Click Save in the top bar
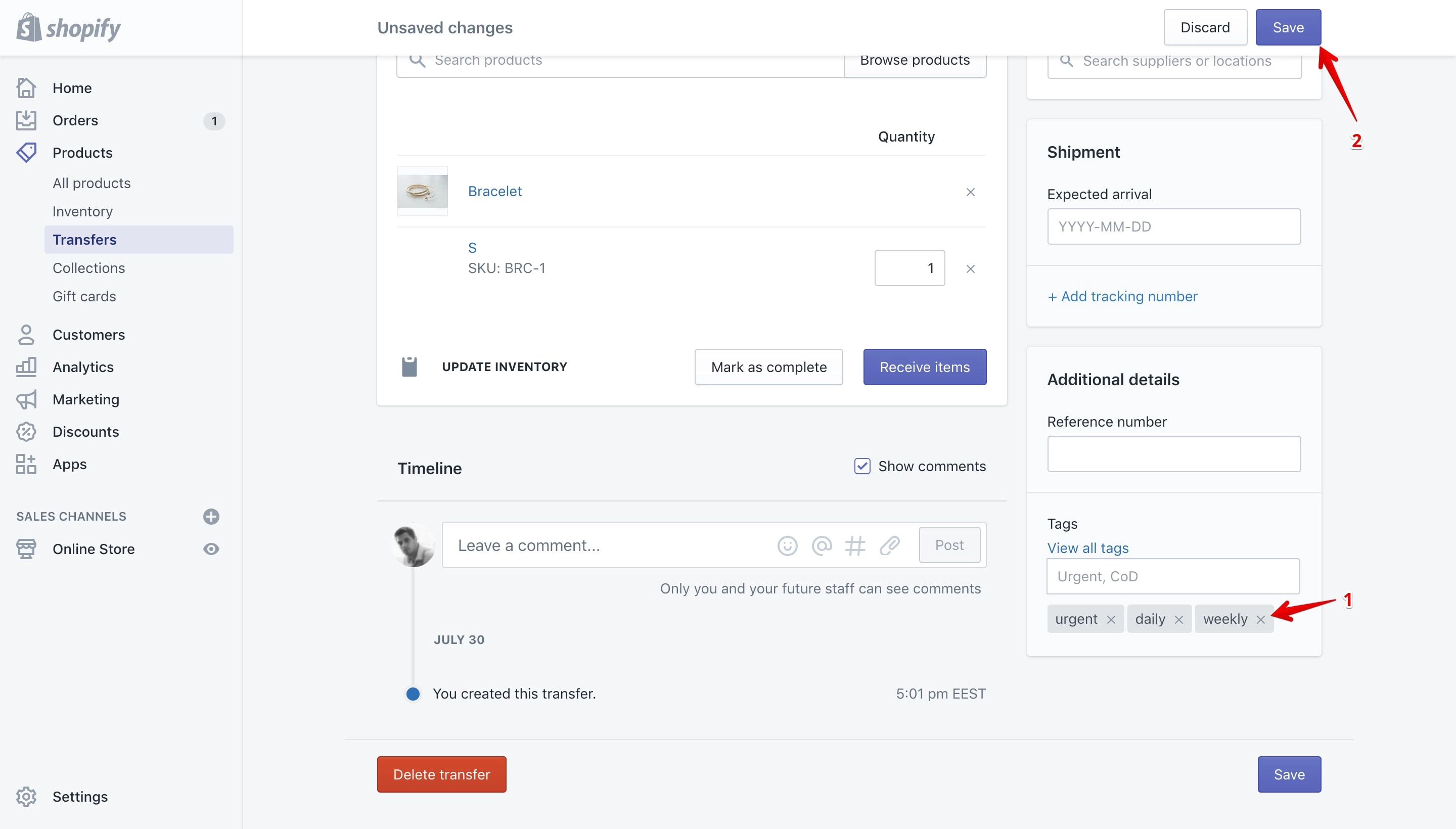The width and height of the screenshot is (1456, 829). (1288, 27)
